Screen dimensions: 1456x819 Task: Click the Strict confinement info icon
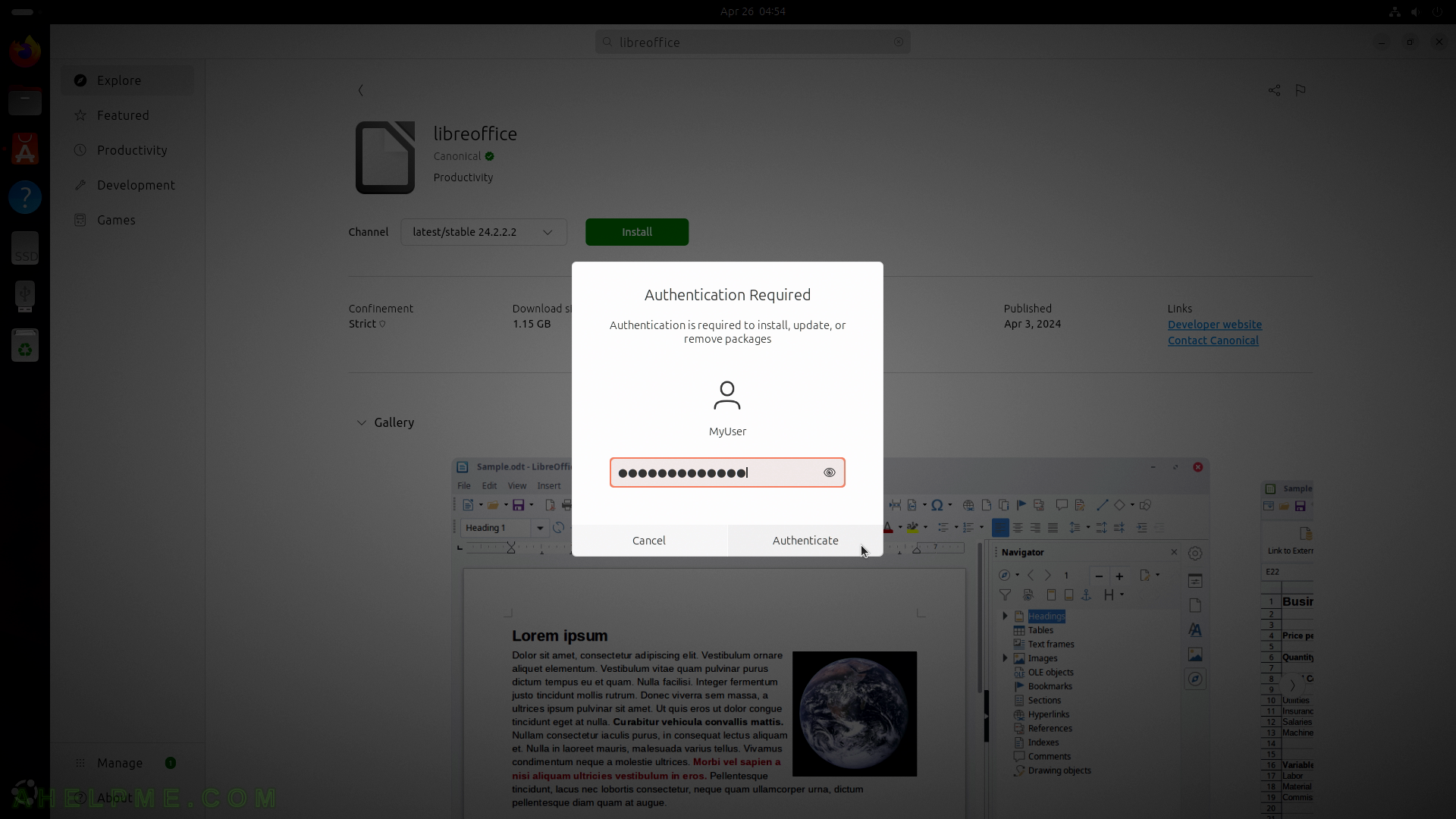pos(382,324)
